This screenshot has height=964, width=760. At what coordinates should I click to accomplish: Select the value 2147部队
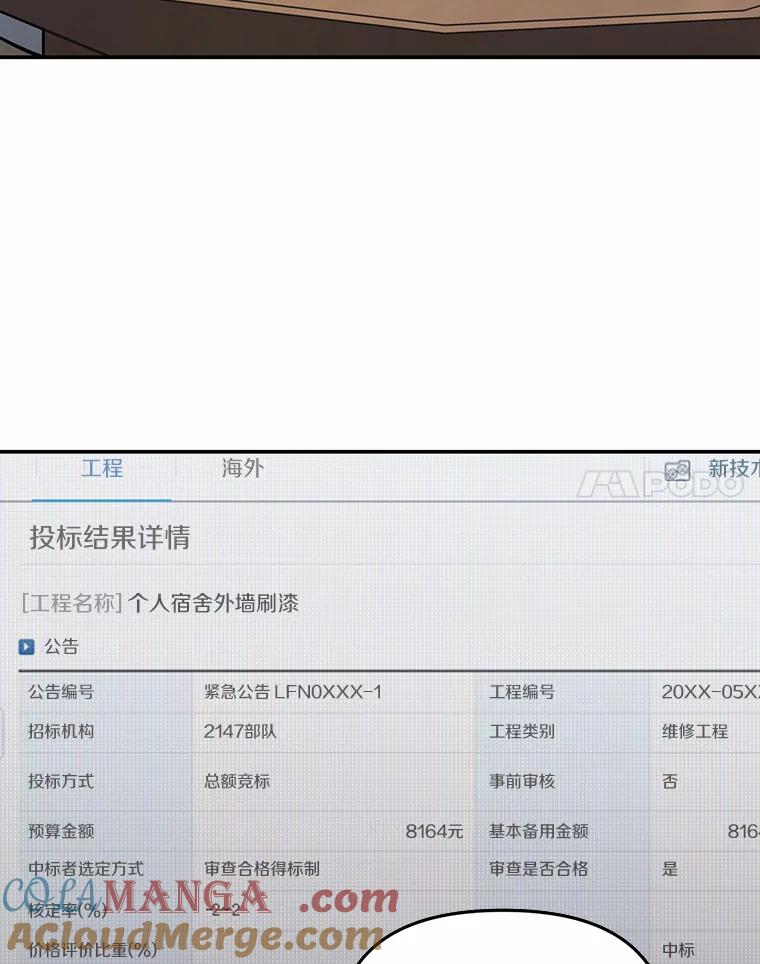(x=240, y=732)
